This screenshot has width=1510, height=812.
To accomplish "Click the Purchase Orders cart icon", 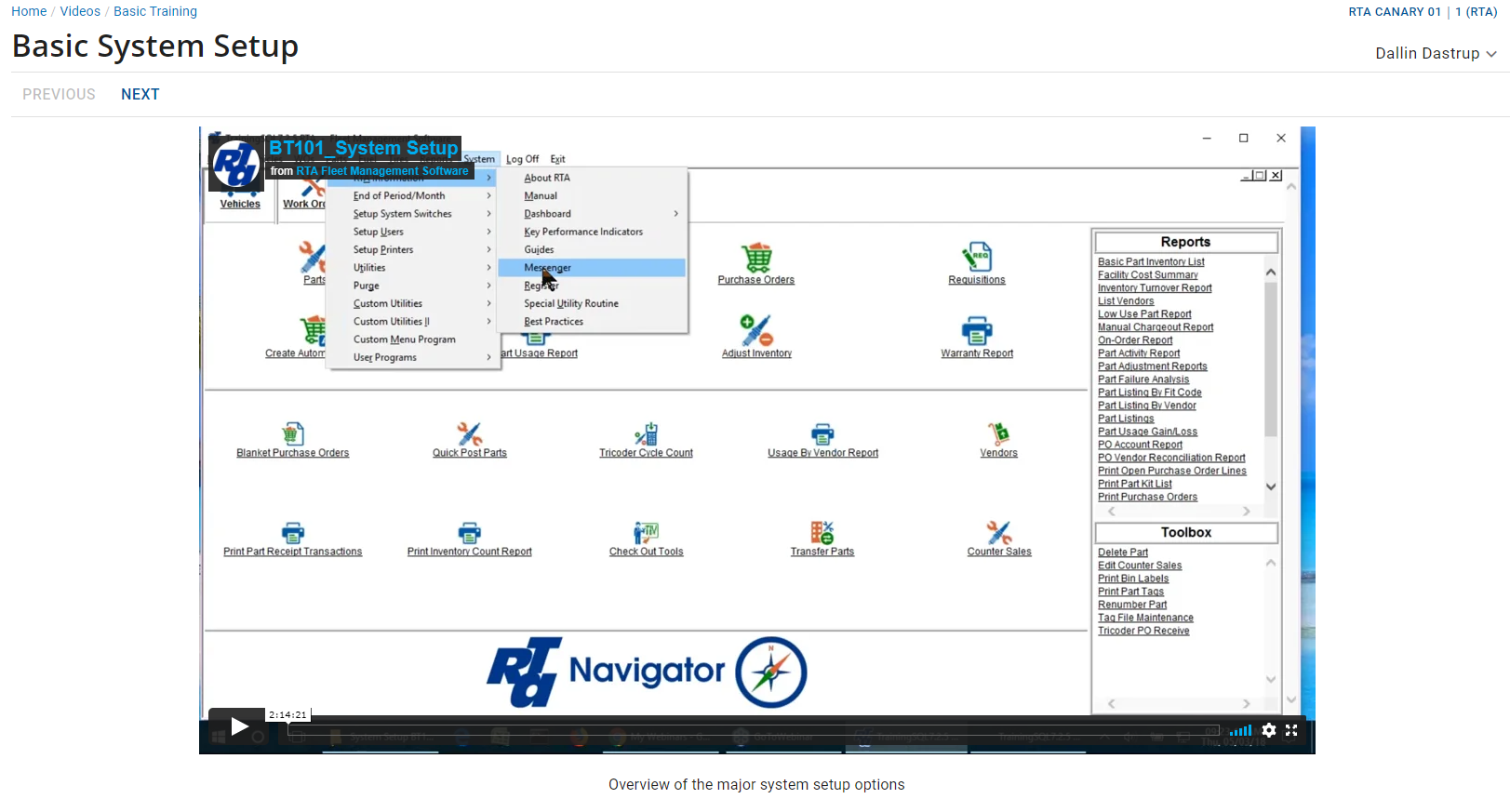I will pyautogui.click(x=756, y=257).
